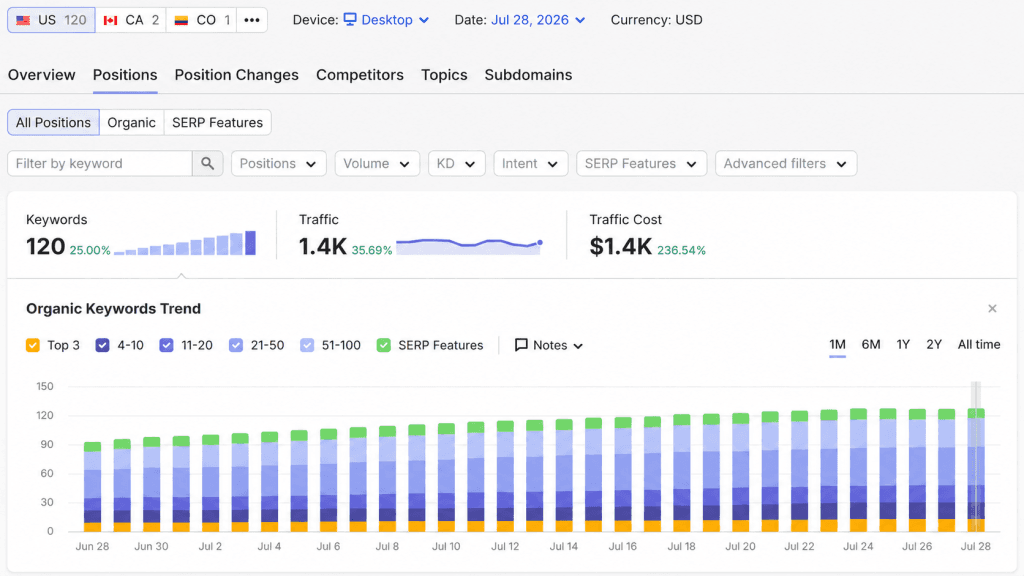Click the keyword search magnifier icon
Image resolution: width=1024 pixels, height=576 pixels.
pos(208,163)
